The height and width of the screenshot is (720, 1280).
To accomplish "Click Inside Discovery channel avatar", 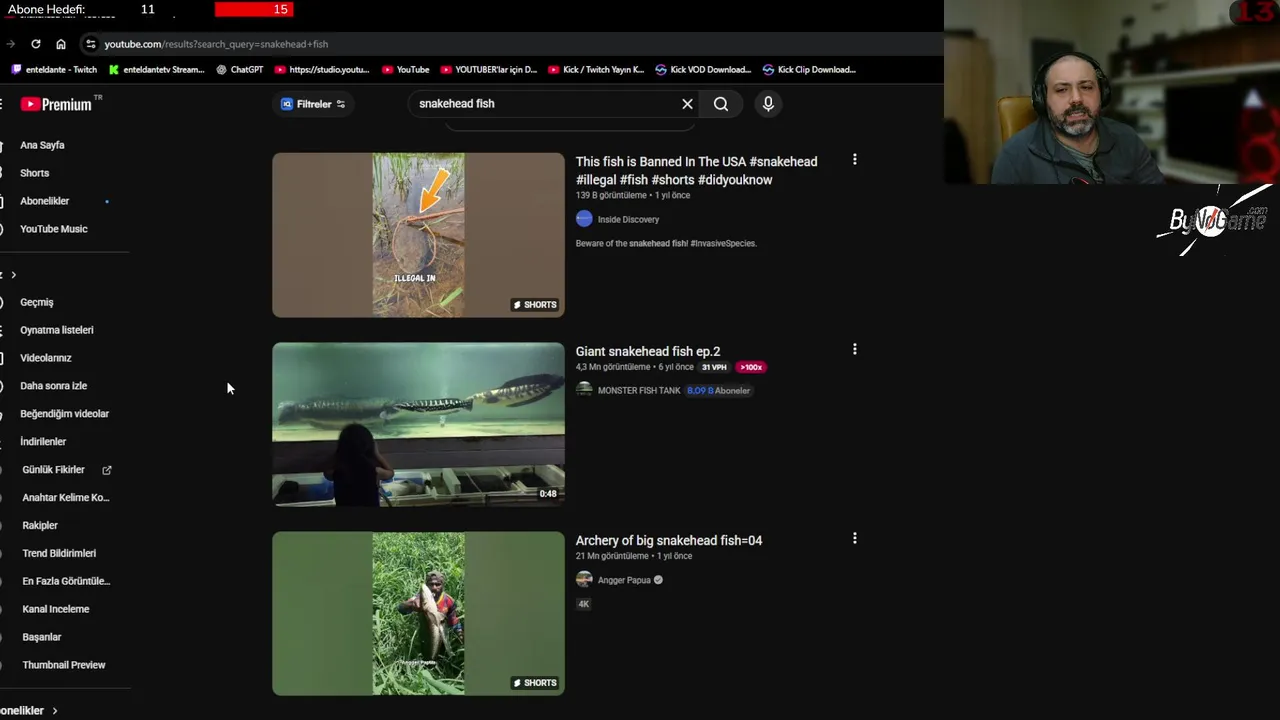I will tap(584, 219).
